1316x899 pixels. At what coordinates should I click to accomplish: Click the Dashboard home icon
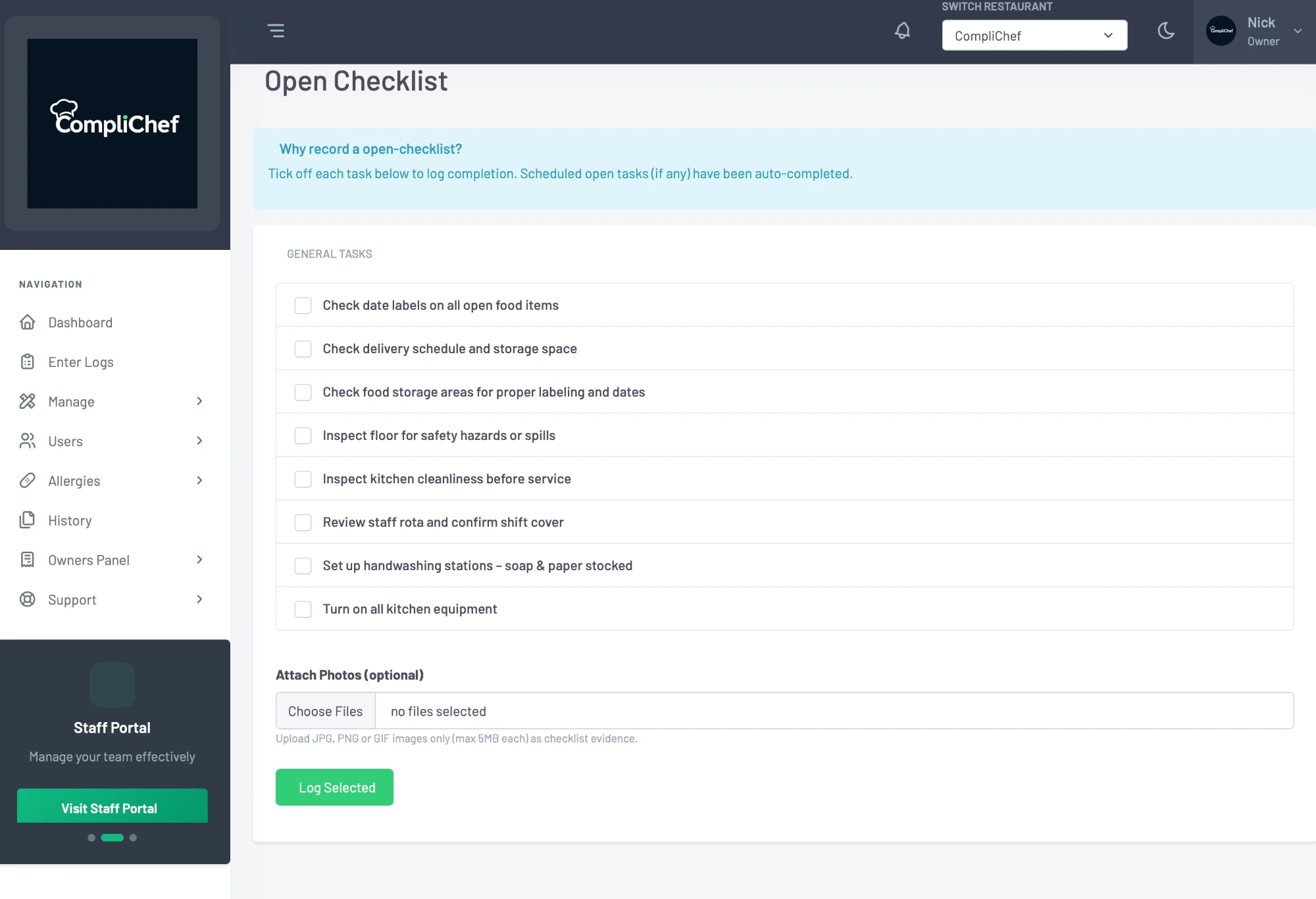click(28, 322)
